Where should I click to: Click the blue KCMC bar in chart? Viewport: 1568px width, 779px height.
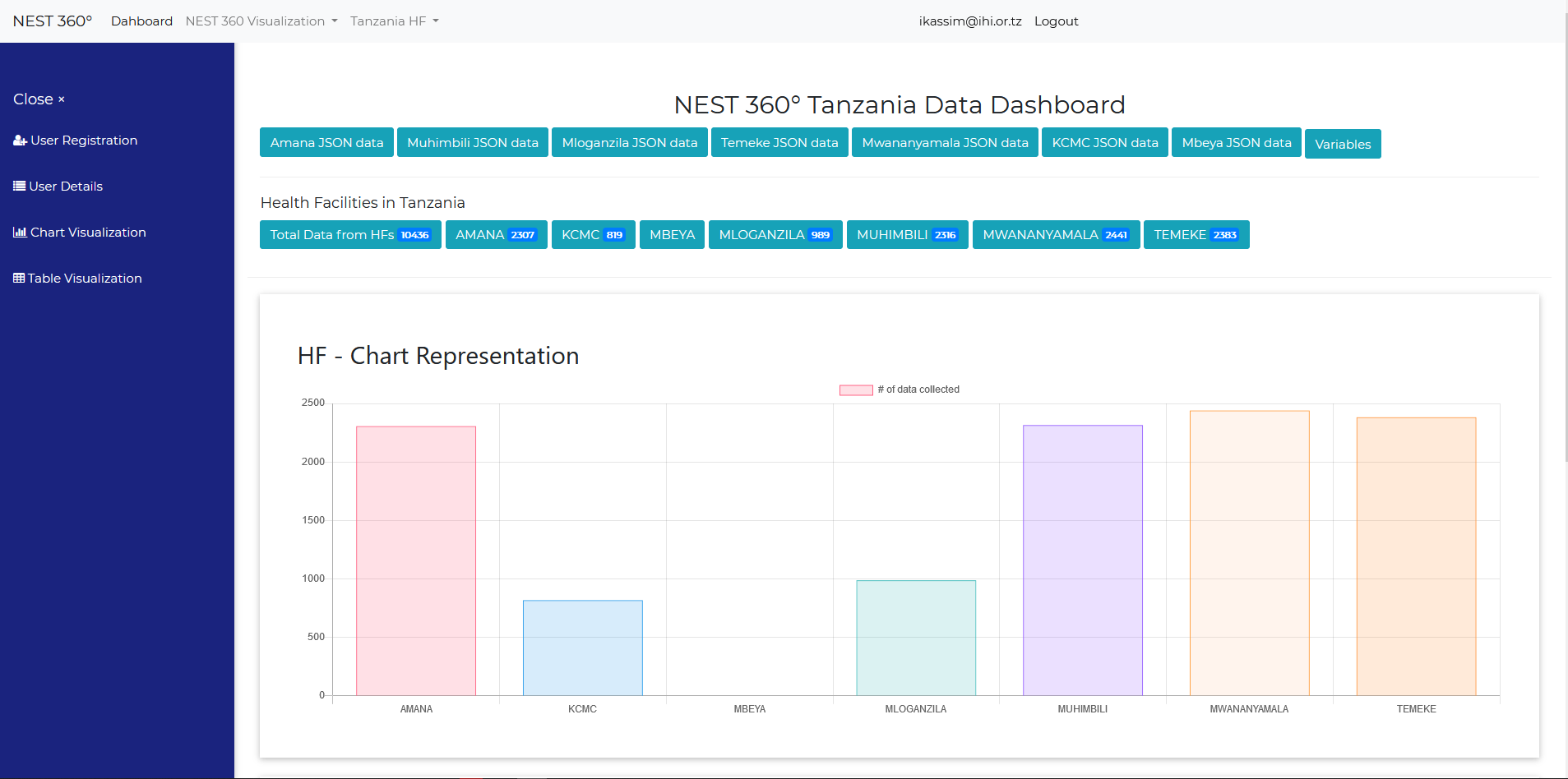(583, 648)
